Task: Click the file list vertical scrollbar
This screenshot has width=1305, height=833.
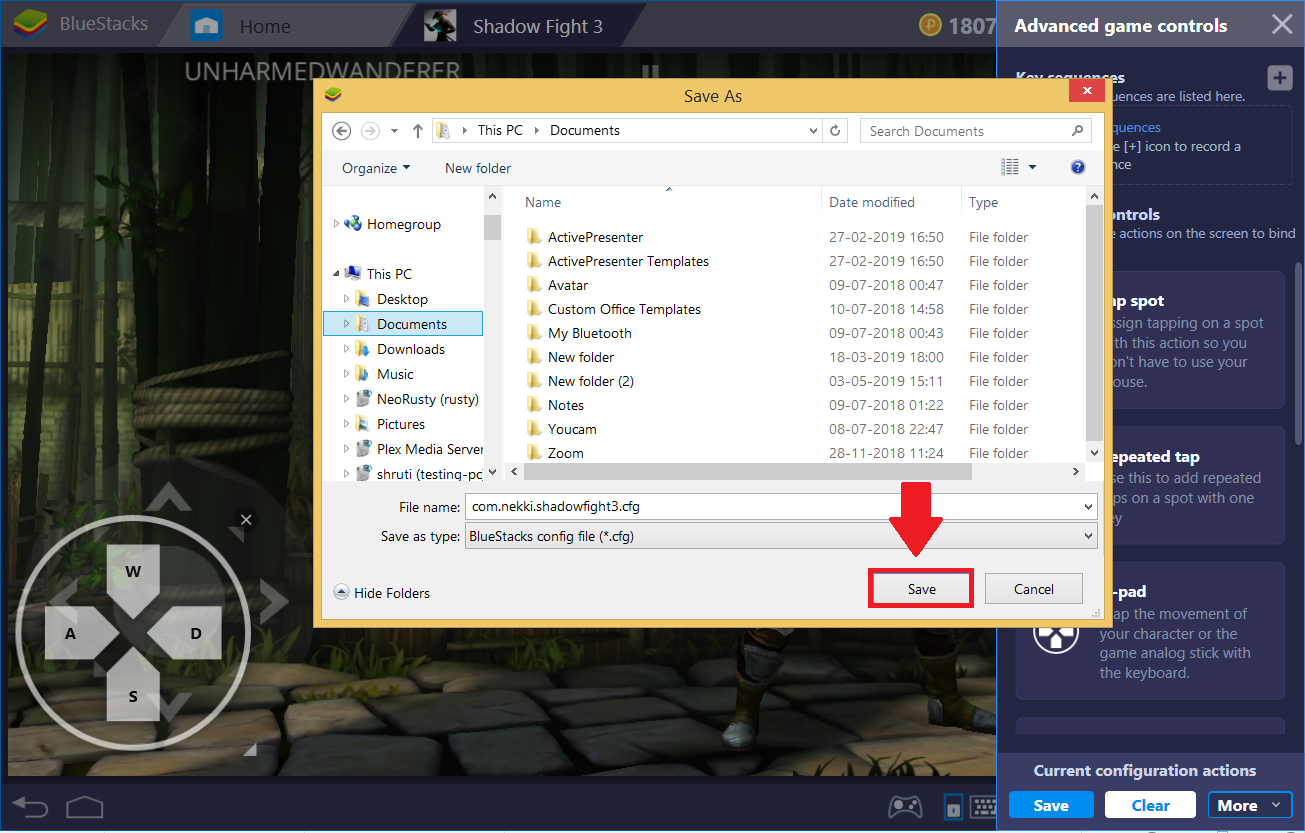Action: [x=1095, y=325]
